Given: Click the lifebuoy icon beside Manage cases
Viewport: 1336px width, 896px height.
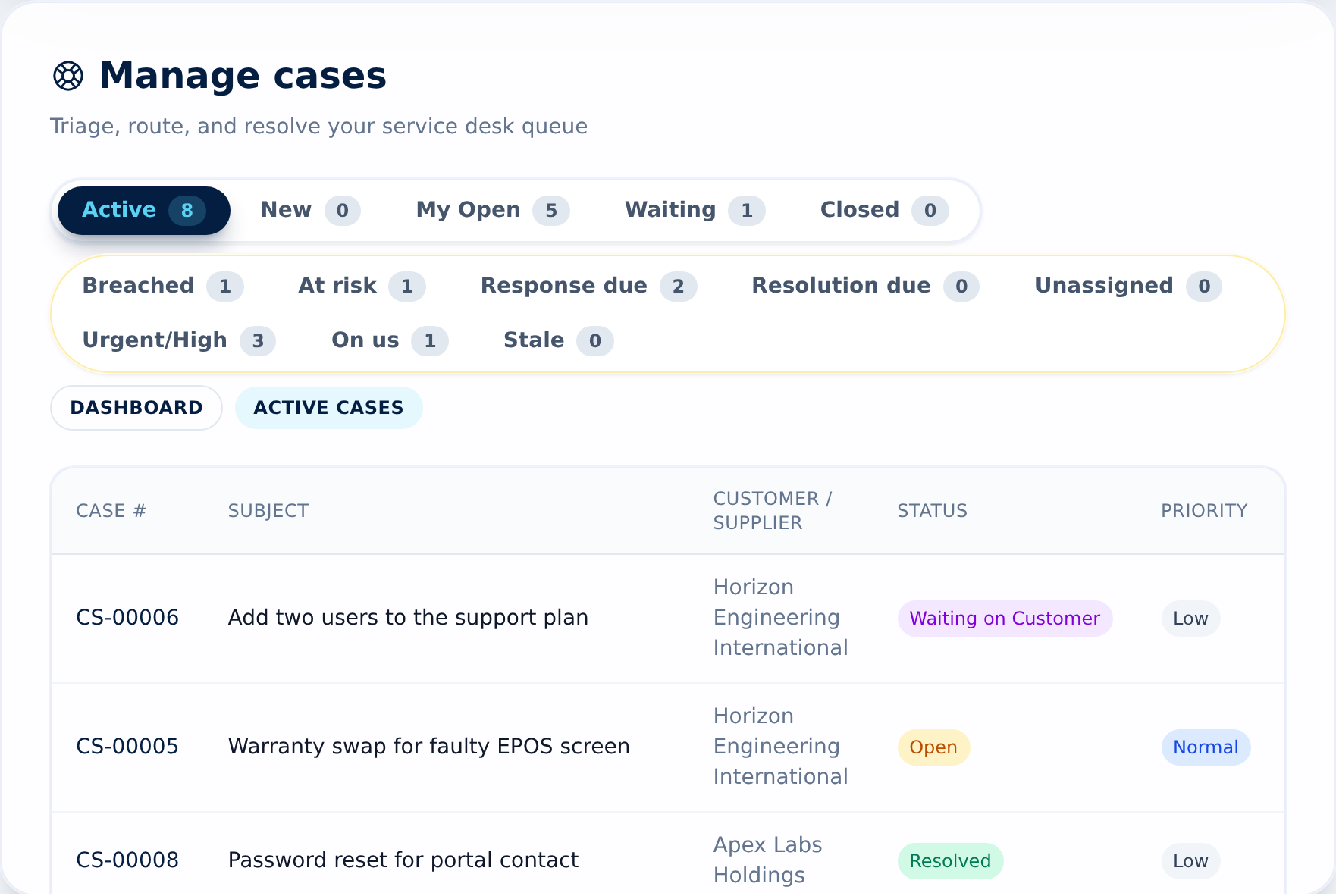Looking at the screenshot, I should (x=68, y=76).
